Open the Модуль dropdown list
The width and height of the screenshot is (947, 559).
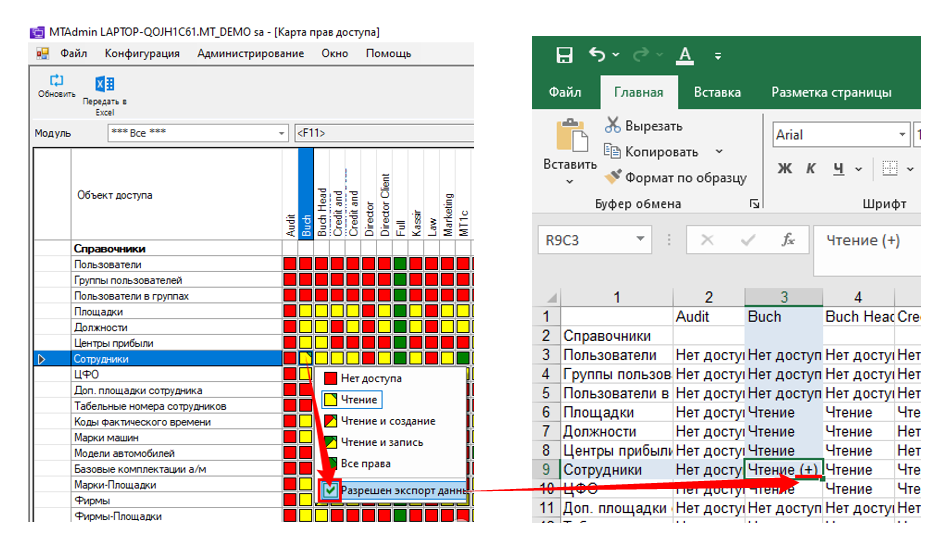[x=281, y=133]
